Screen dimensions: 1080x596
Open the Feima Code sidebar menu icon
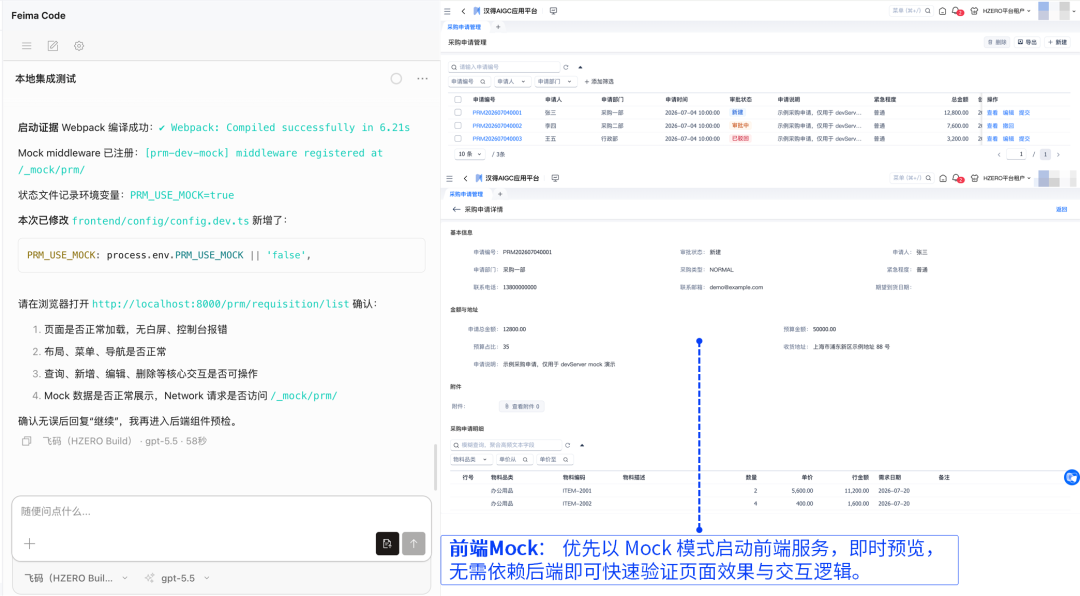[x=26, y=46]
